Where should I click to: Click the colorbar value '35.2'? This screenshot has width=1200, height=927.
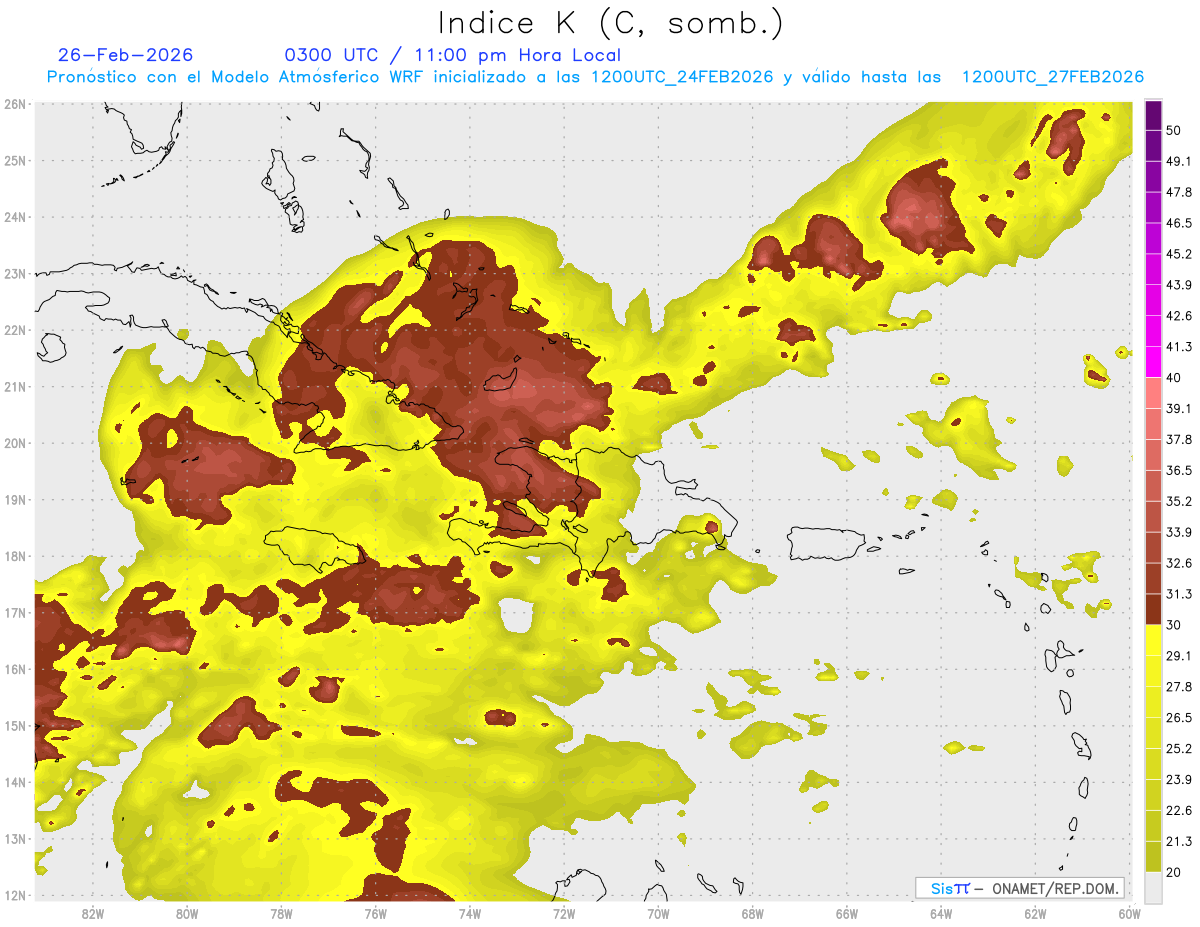(1178, 501)
